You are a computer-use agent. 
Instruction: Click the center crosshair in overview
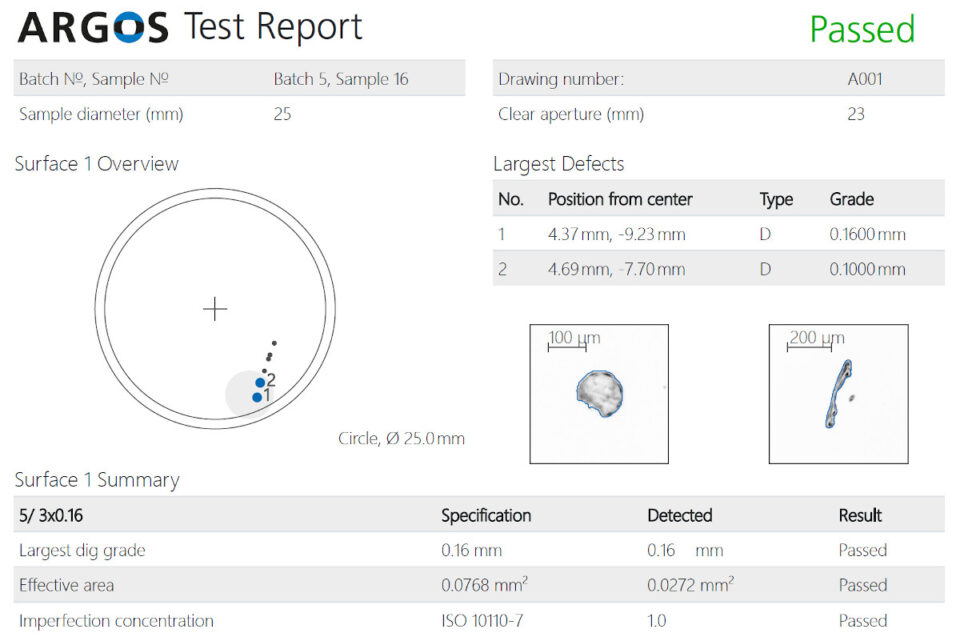tap(215, 309)
